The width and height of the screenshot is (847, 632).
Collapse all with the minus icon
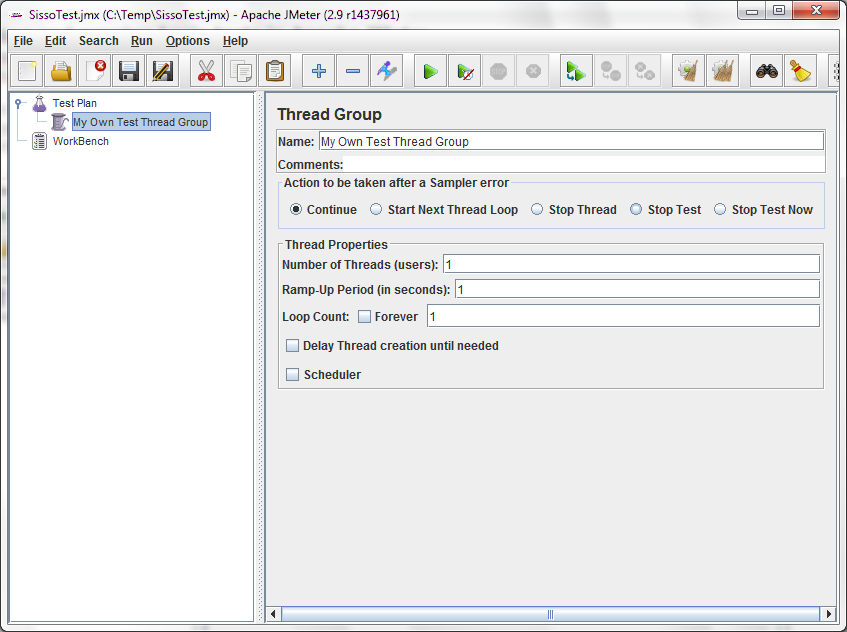353,71
